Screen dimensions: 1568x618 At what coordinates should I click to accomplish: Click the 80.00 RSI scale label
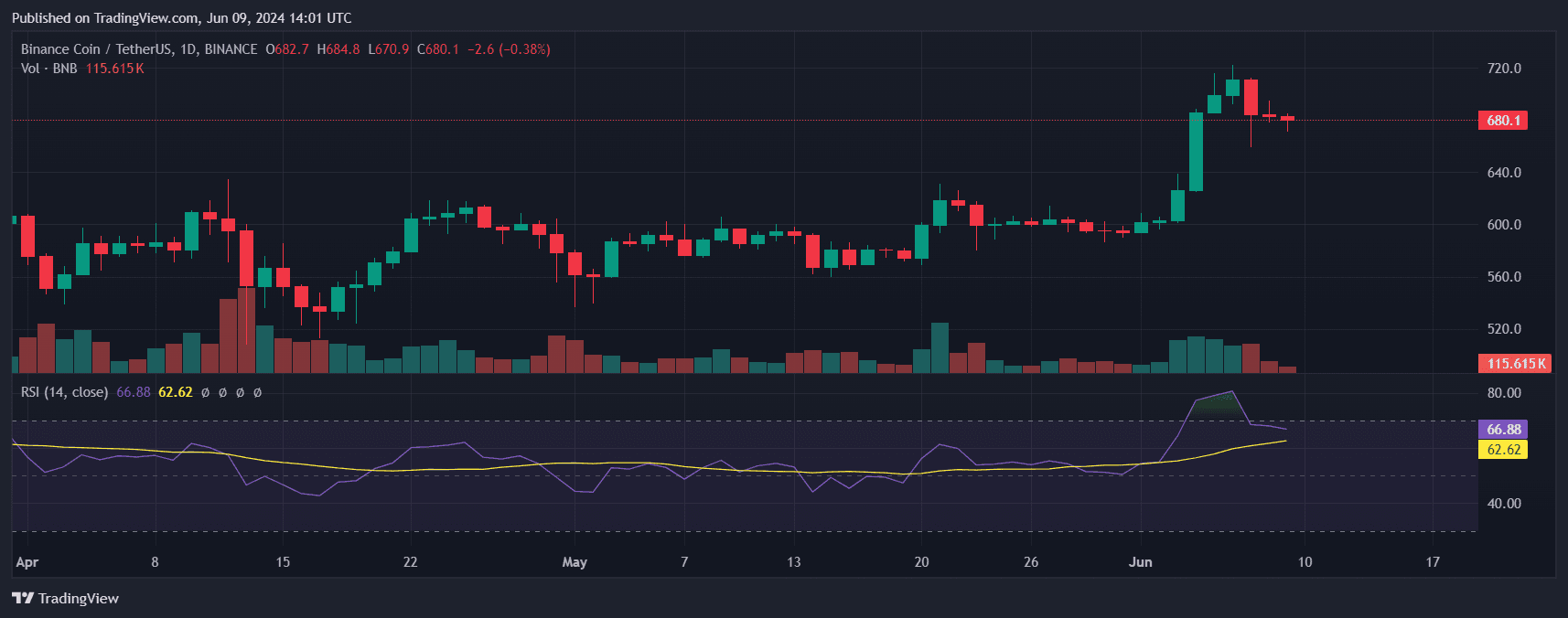pos(1504,393)
